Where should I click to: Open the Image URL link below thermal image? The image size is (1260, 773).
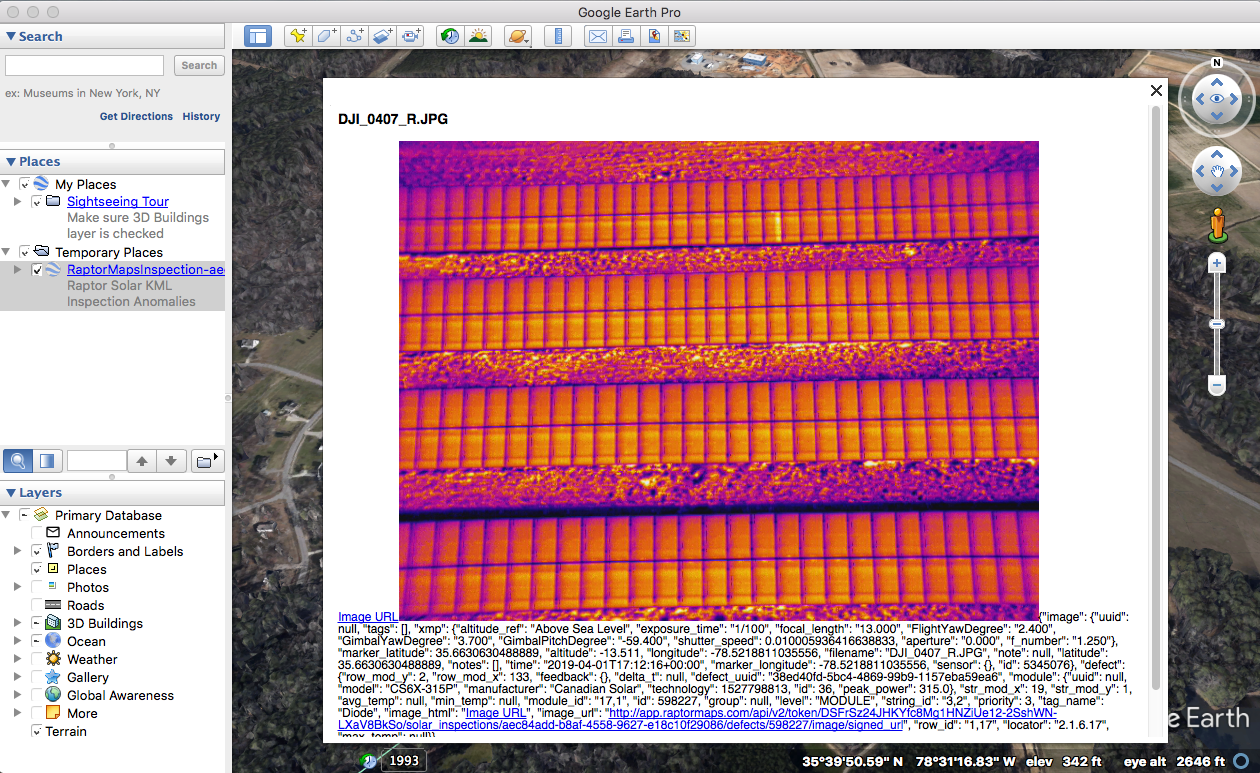coord(368,617)
